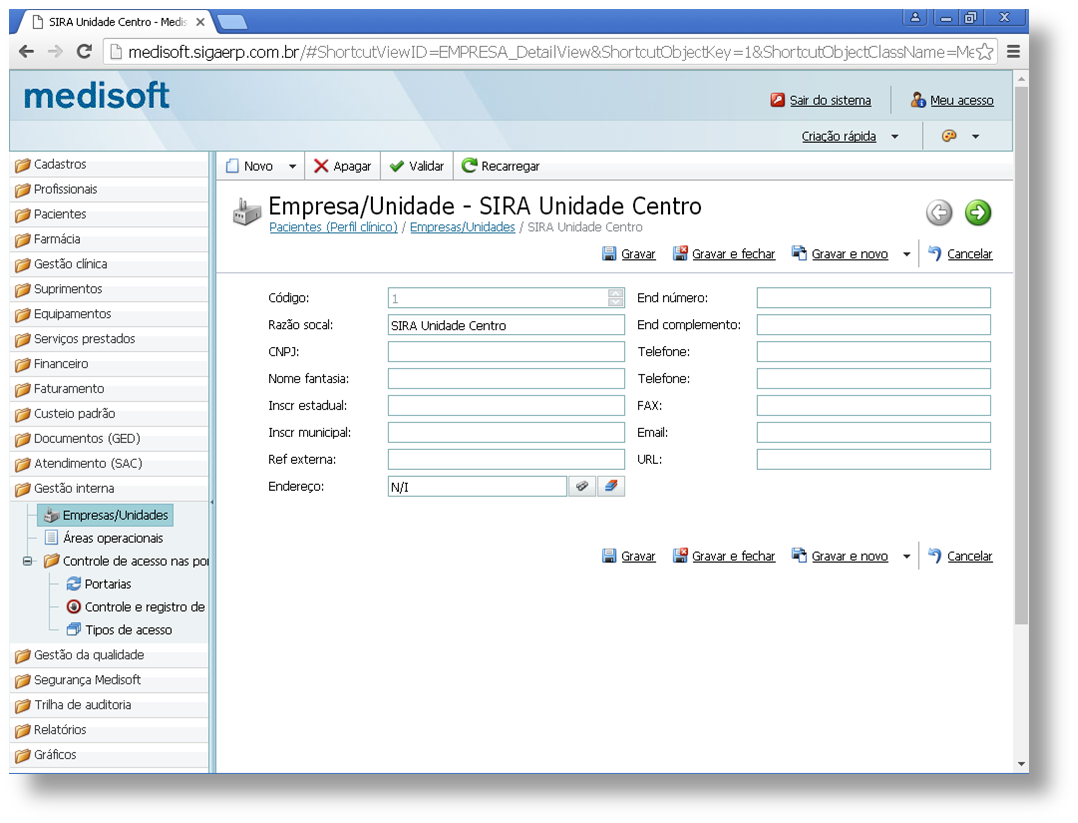
Task: Open the Financeiro sidebar section
Action: [61, 364]
